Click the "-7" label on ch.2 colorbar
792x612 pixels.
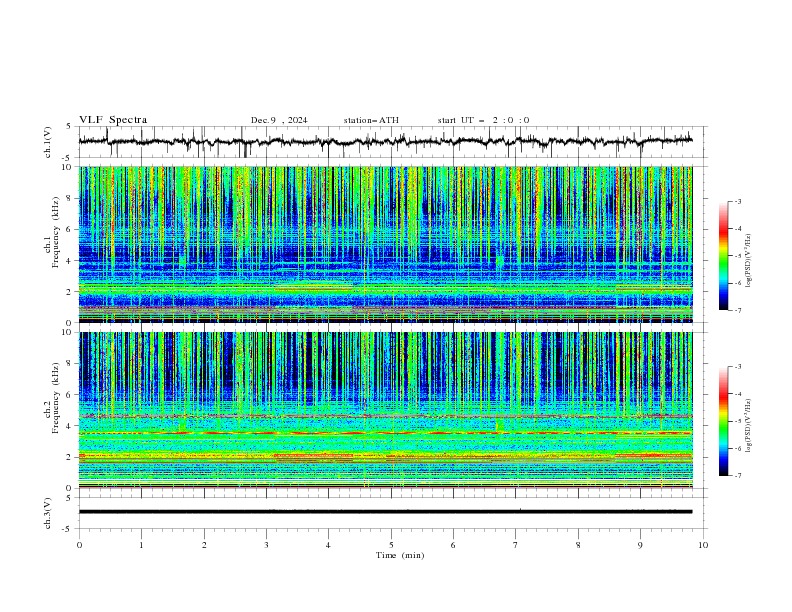[x=738, y=476]
